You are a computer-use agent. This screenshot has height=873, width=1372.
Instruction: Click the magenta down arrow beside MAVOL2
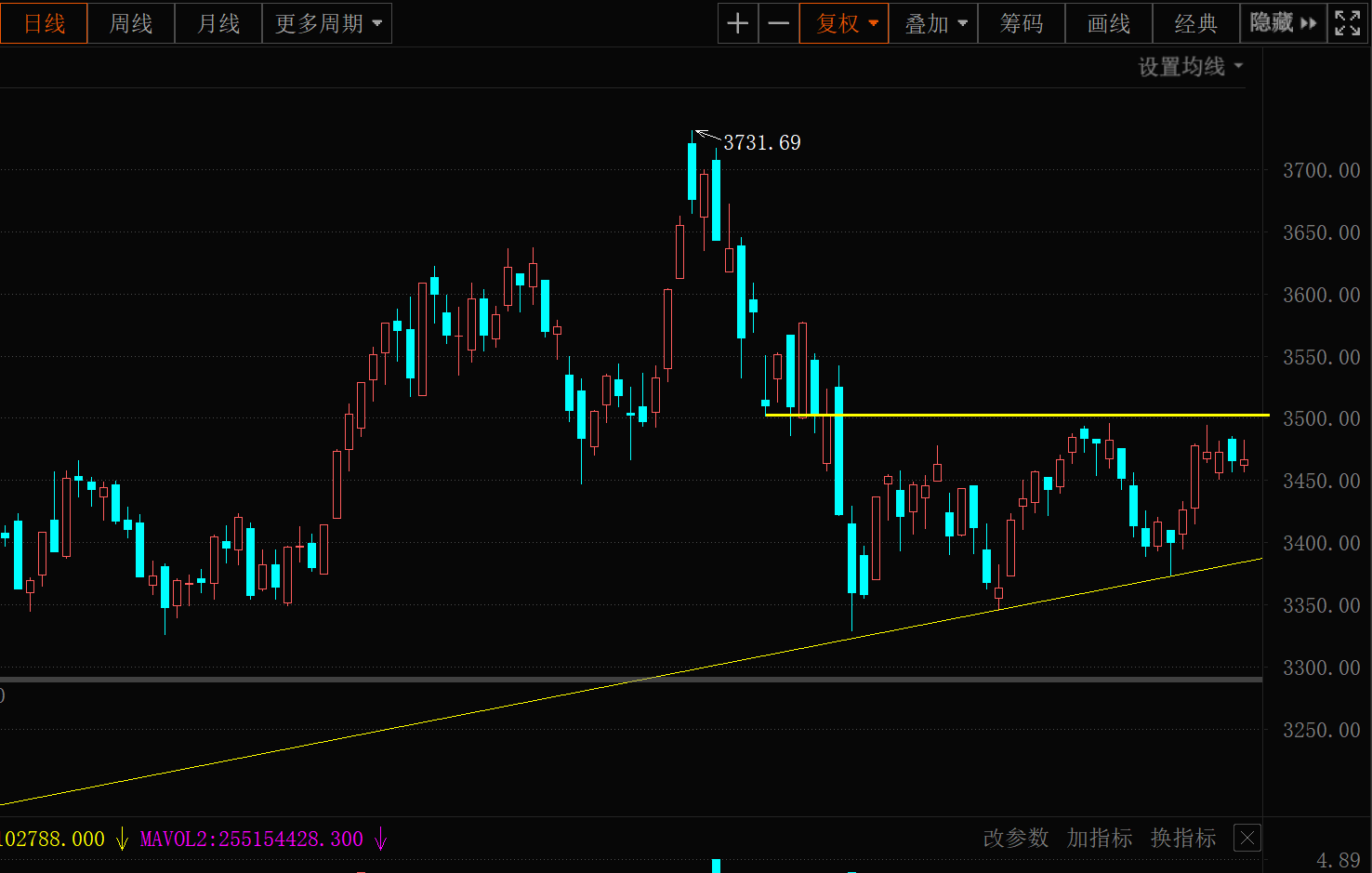pyautogui.click(x=380, y=840)
